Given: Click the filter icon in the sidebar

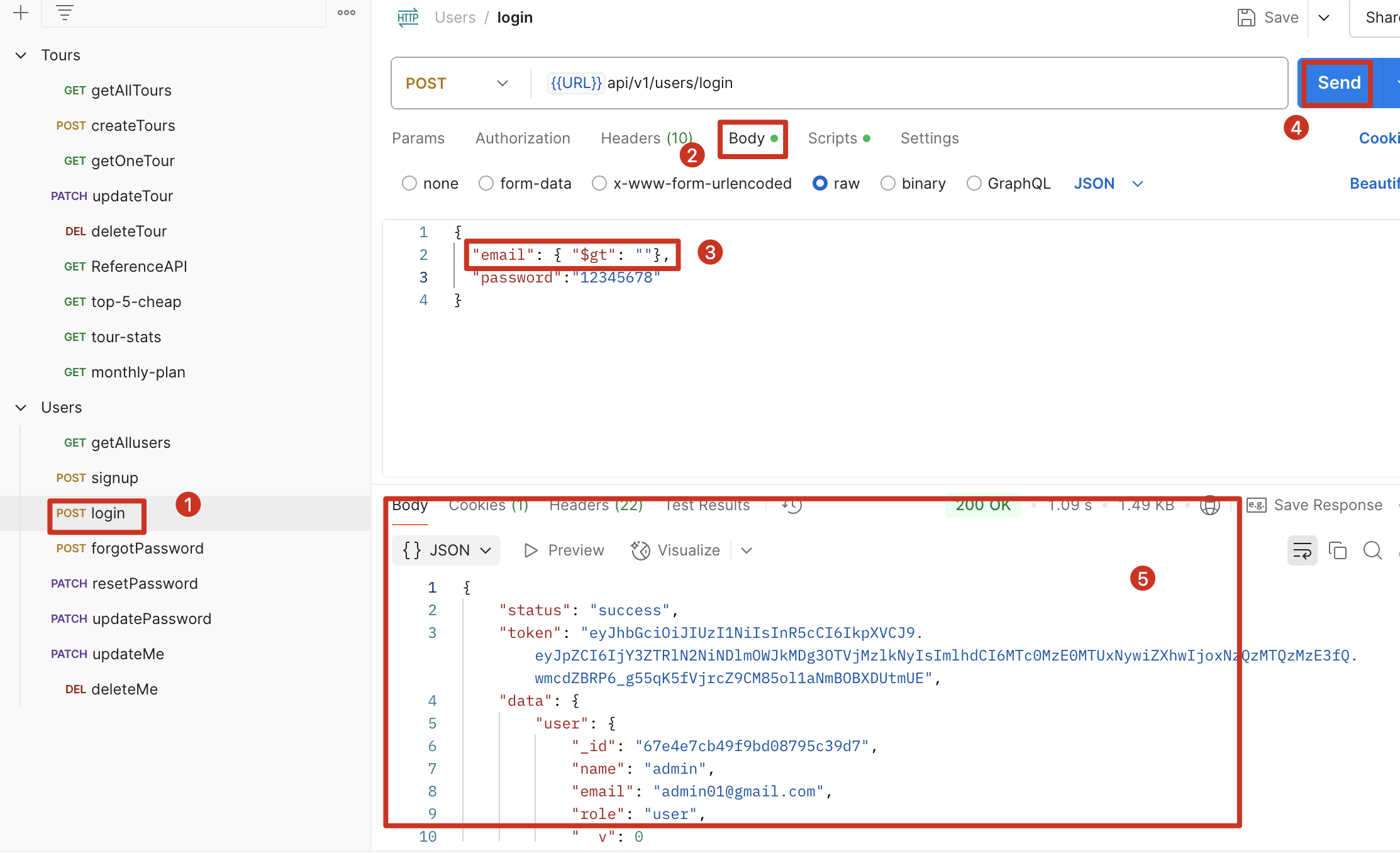Looking at the screenshot, I should [x=64, y=13].
